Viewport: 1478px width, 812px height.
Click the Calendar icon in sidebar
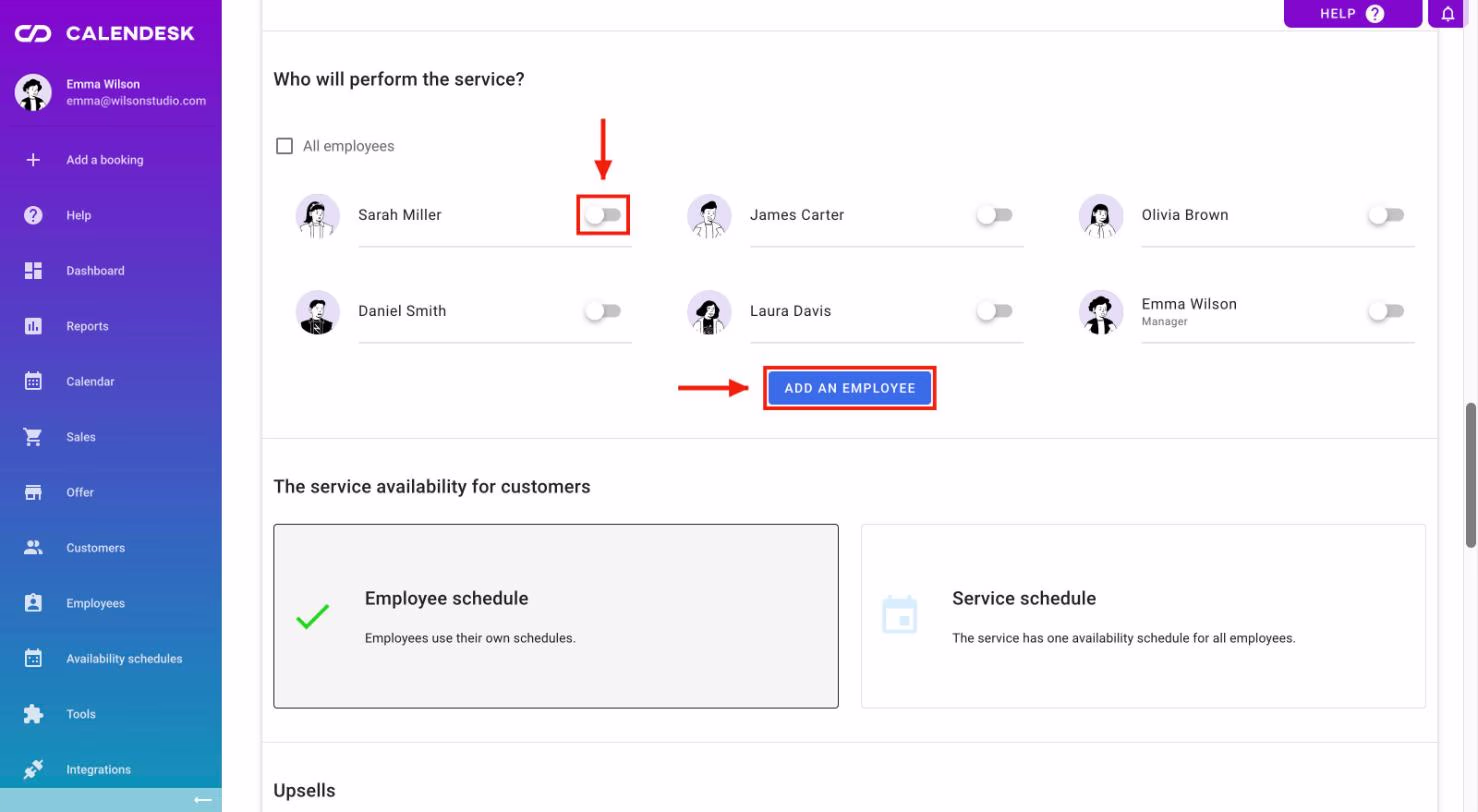click(x=33, y=381)
